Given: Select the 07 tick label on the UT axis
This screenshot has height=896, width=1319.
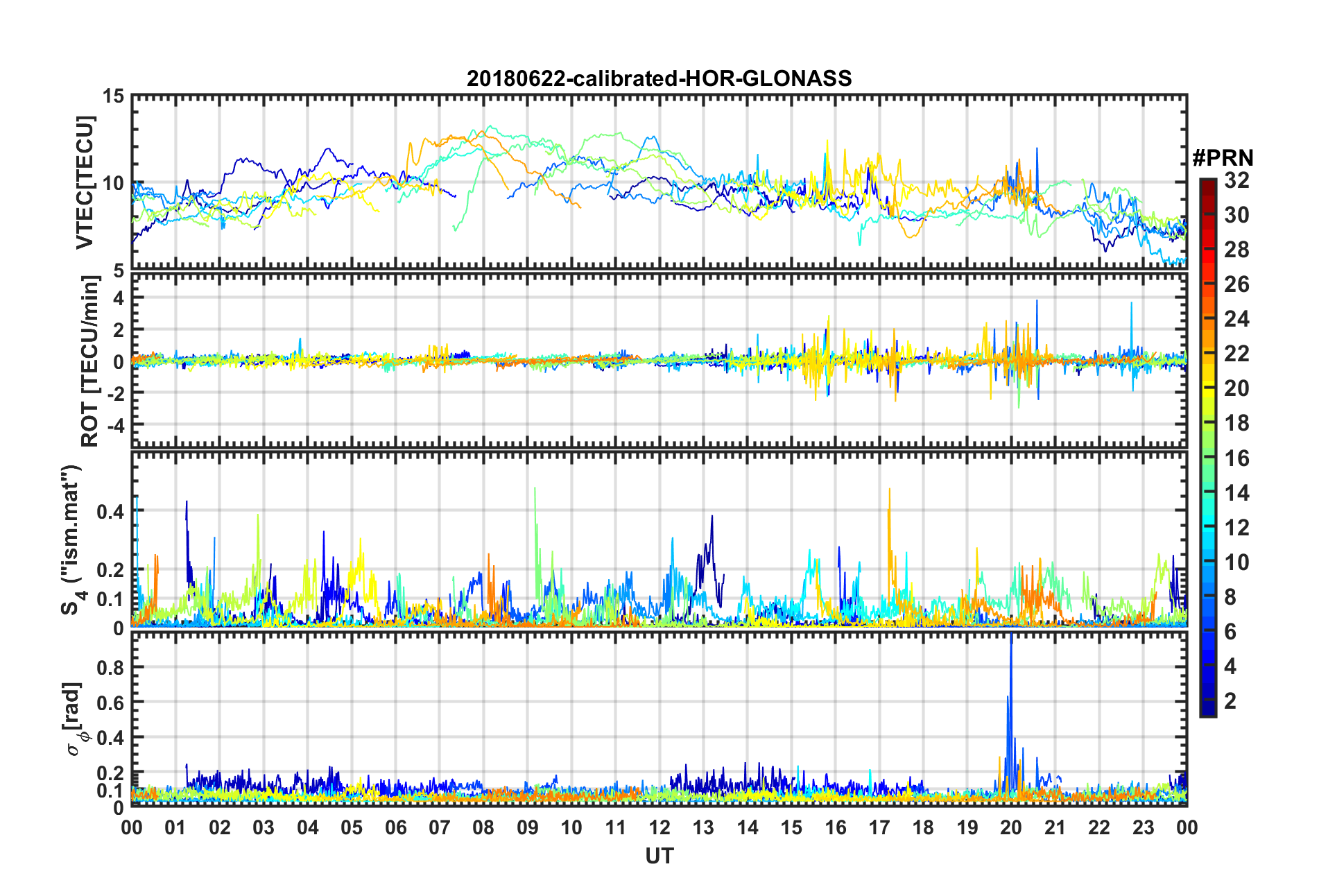Looking at the screenshot, I should [x=440, y=828].
